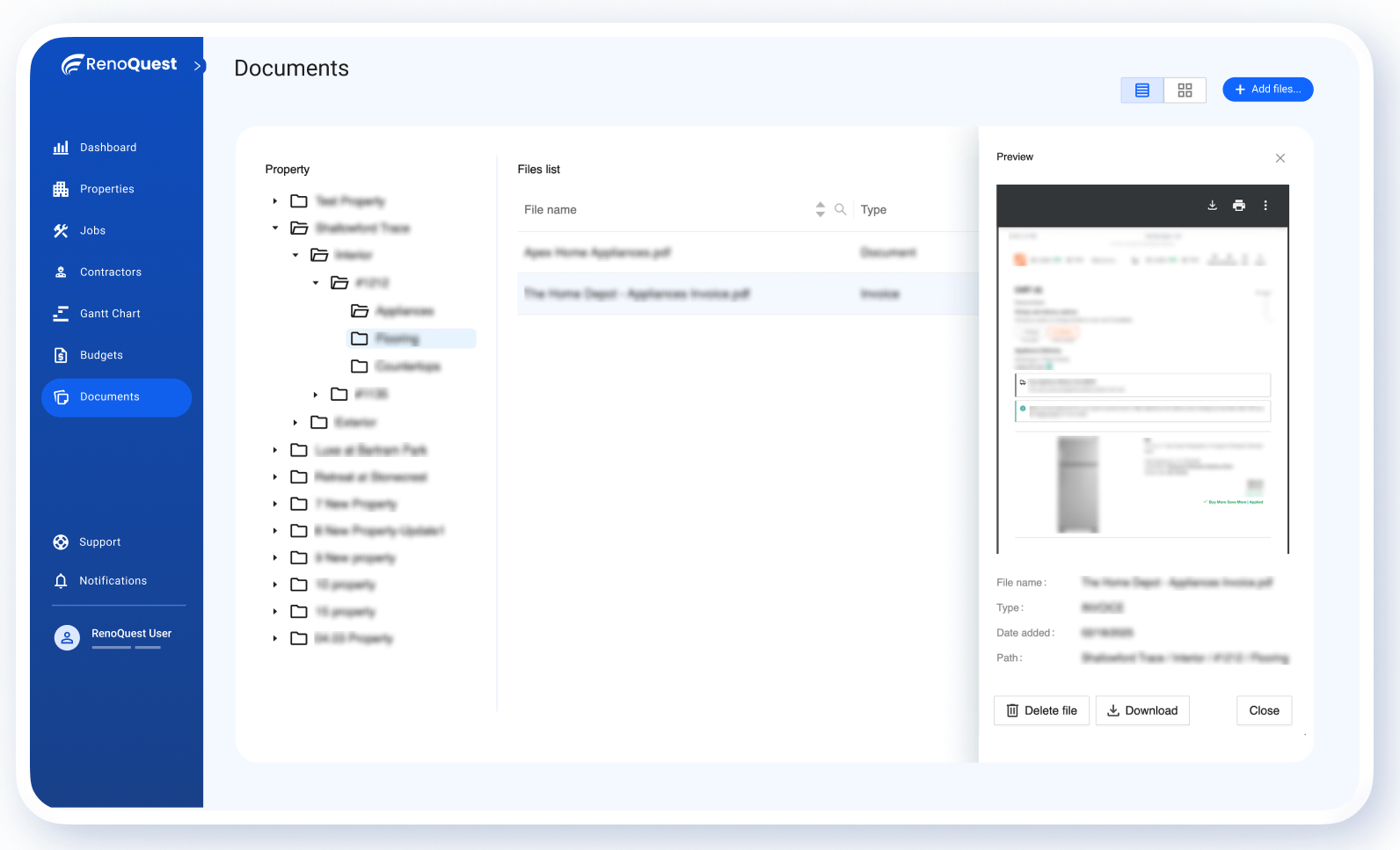The width and height of the screenshot is (1400, 850).
Task: Switch to grid view layout
Action: [1185, 90]
